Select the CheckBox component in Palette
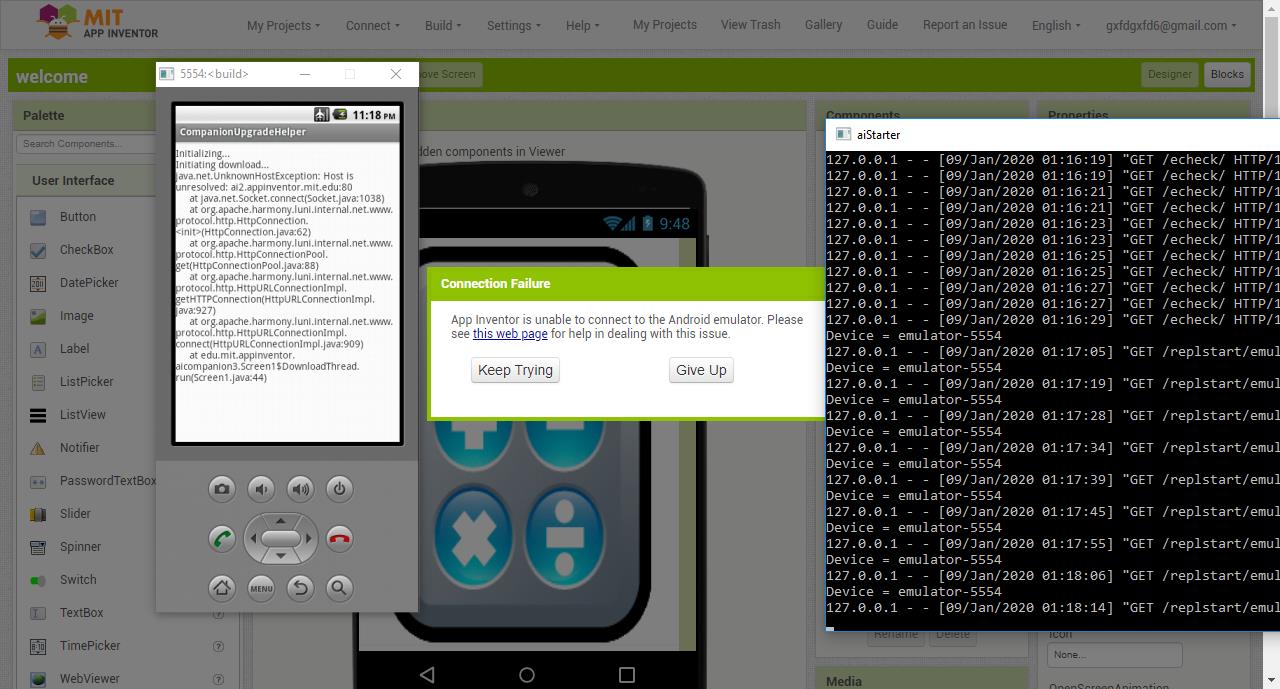The width and height of the screenshot is (1280, 689). tap(86, 250)
